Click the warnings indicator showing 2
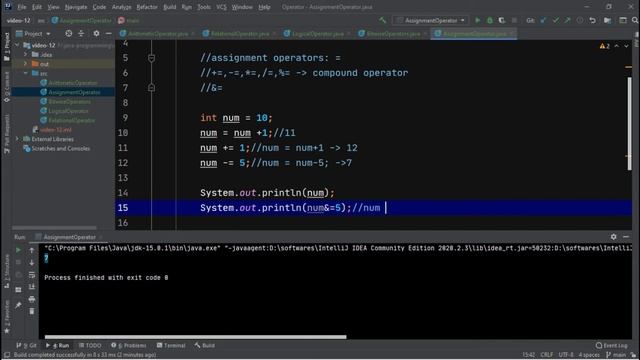Viewport: 640px width, 360px height. [x=604, y=46]
